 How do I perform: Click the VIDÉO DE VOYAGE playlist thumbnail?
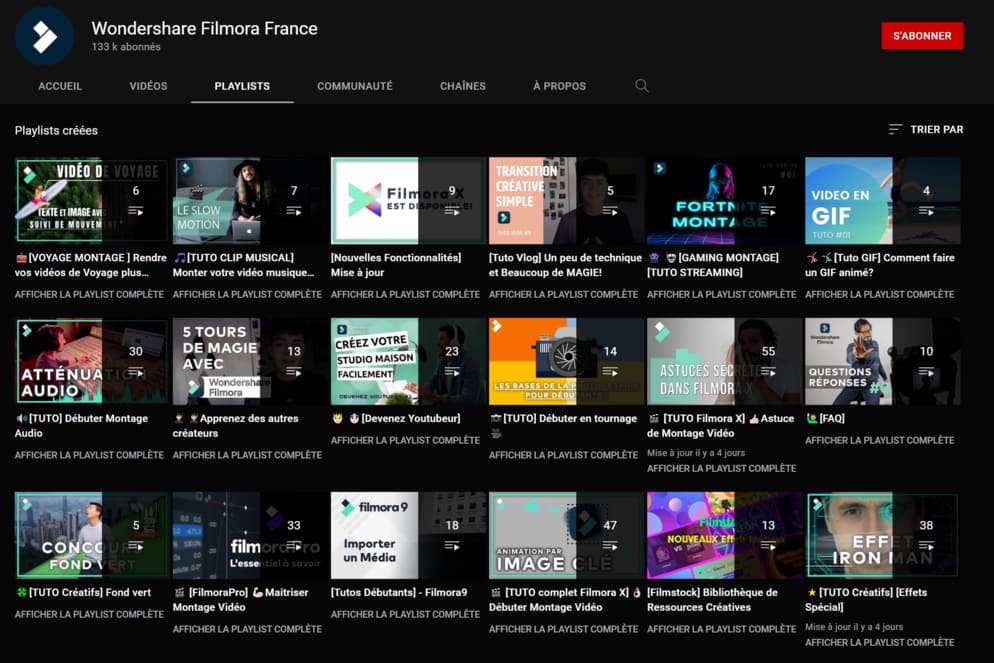tap(92, 200)
